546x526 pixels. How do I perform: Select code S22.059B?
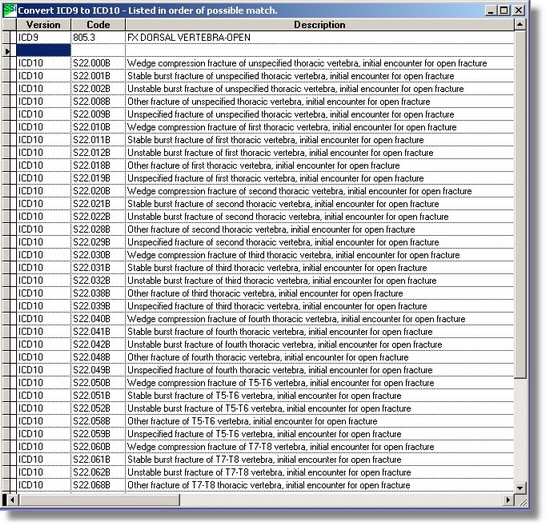(x=98, y=434)
